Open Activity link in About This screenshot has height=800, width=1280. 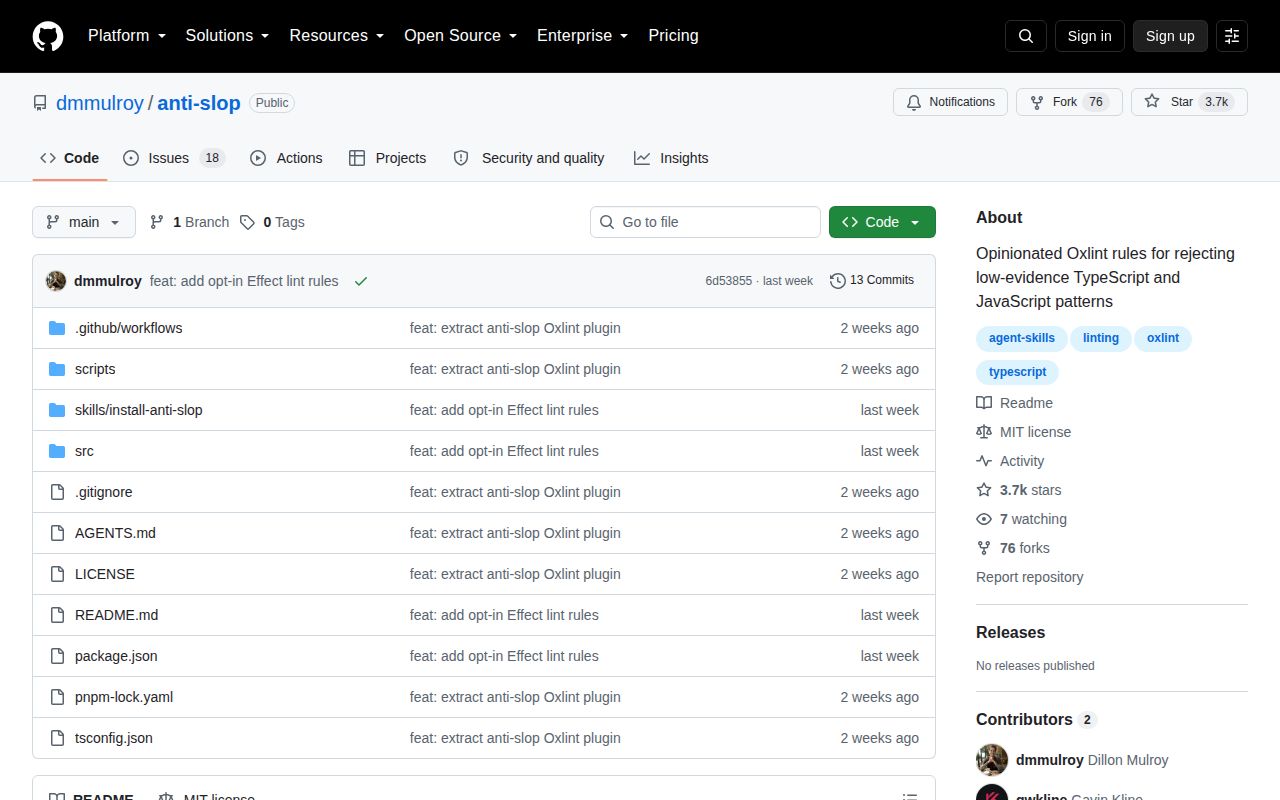point(1010,461)
